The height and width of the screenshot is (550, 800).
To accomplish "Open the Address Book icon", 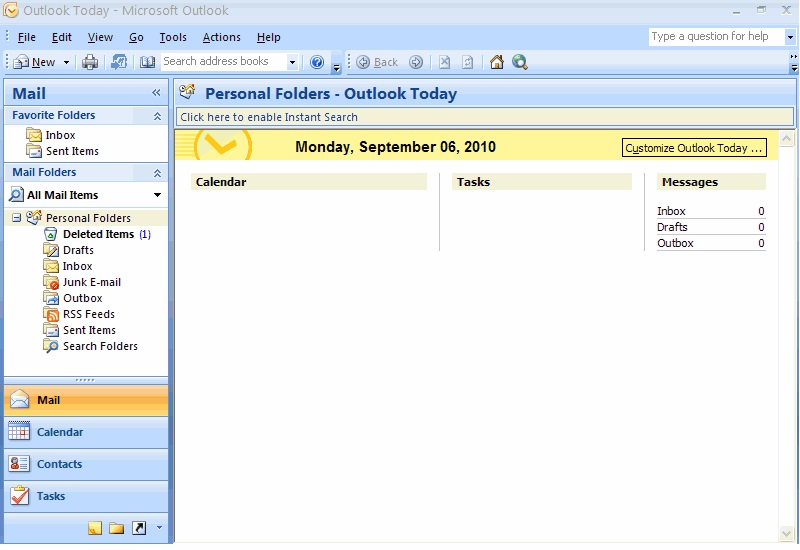I will [x=147, y=62].
